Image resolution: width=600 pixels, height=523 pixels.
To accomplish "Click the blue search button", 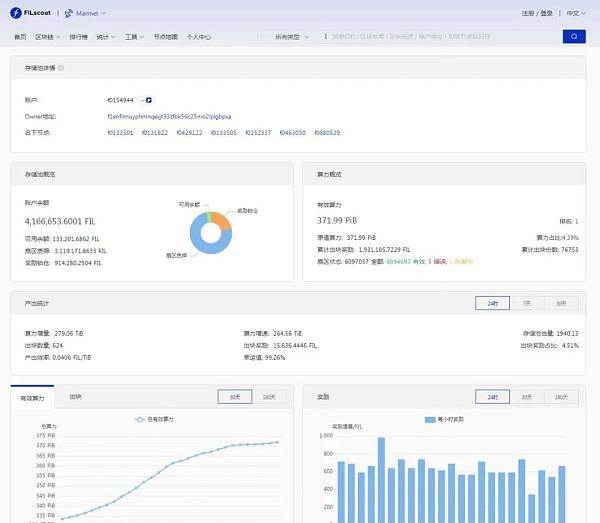I will pyautogui.click(x=574, y=36).
